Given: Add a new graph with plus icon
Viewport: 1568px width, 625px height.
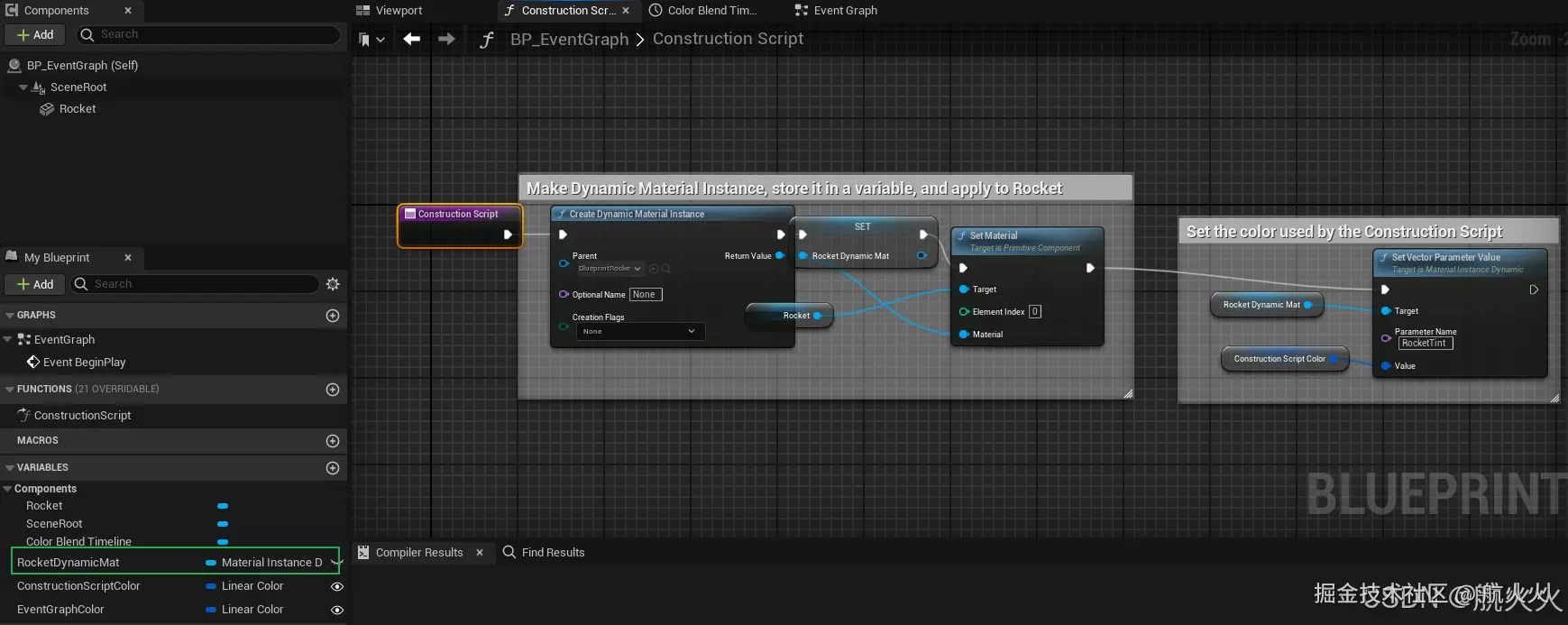Looking at the screenshot, I should click(333, 316).
